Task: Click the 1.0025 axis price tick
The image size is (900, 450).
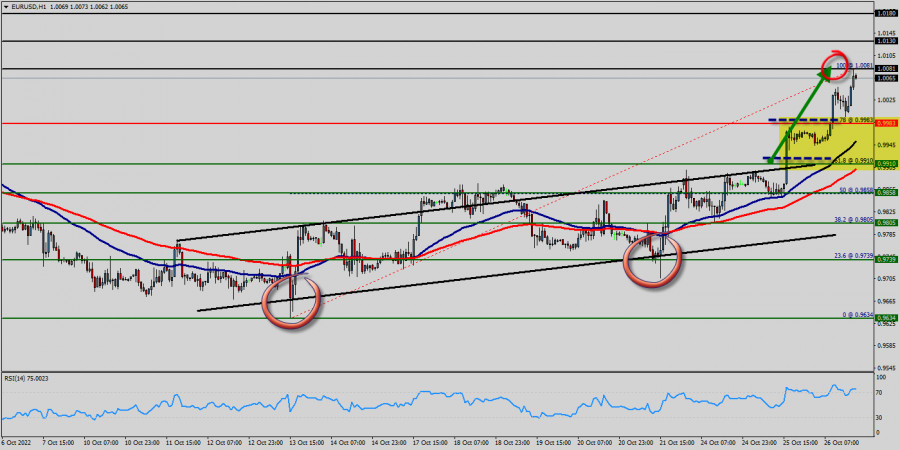Action: [885, 100]
